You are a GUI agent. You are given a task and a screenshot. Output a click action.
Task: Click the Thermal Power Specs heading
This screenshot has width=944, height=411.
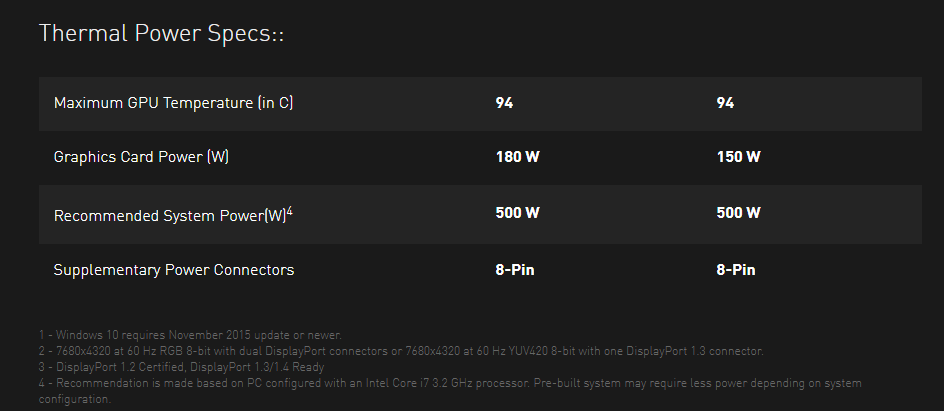(161, 33)
